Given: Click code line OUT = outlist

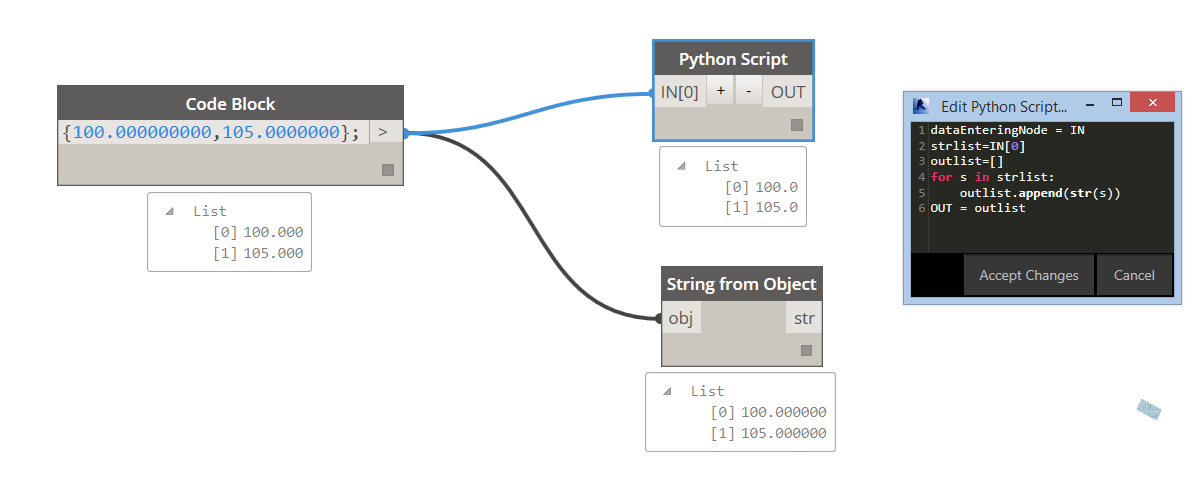Looking at the screenshot, I should (977, 208).
